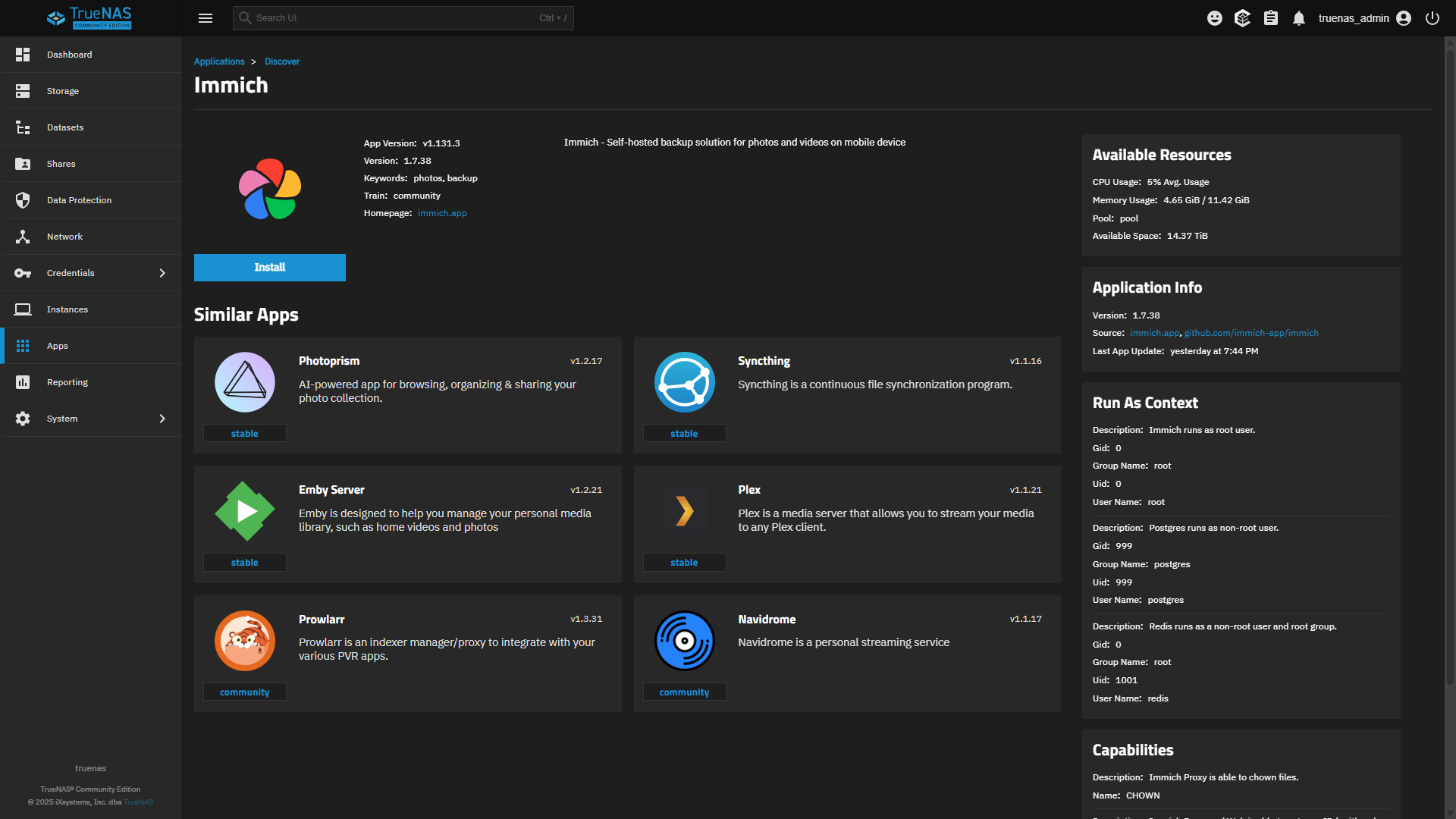The width and height of the screenshot is (1456, 819).
Task: Open the immich.app homepage link
Action: coord(442,213)
